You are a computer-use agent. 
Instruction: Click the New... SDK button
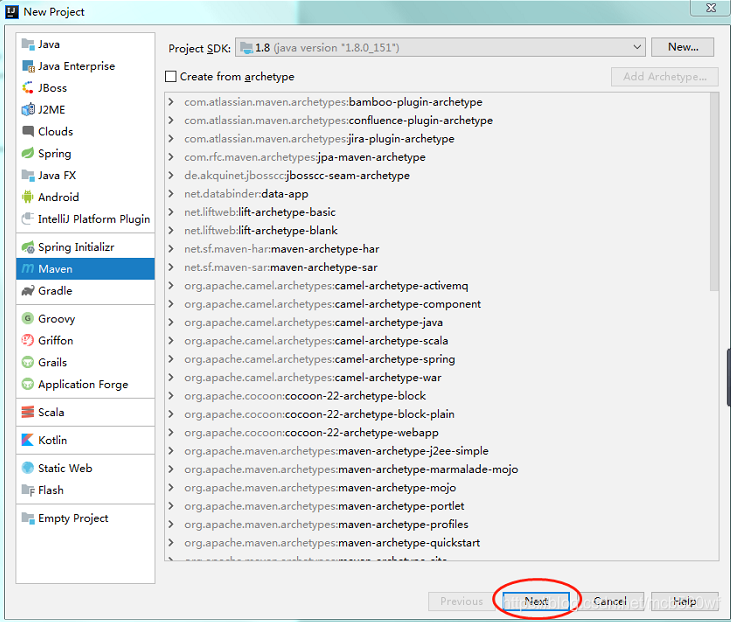683,47
